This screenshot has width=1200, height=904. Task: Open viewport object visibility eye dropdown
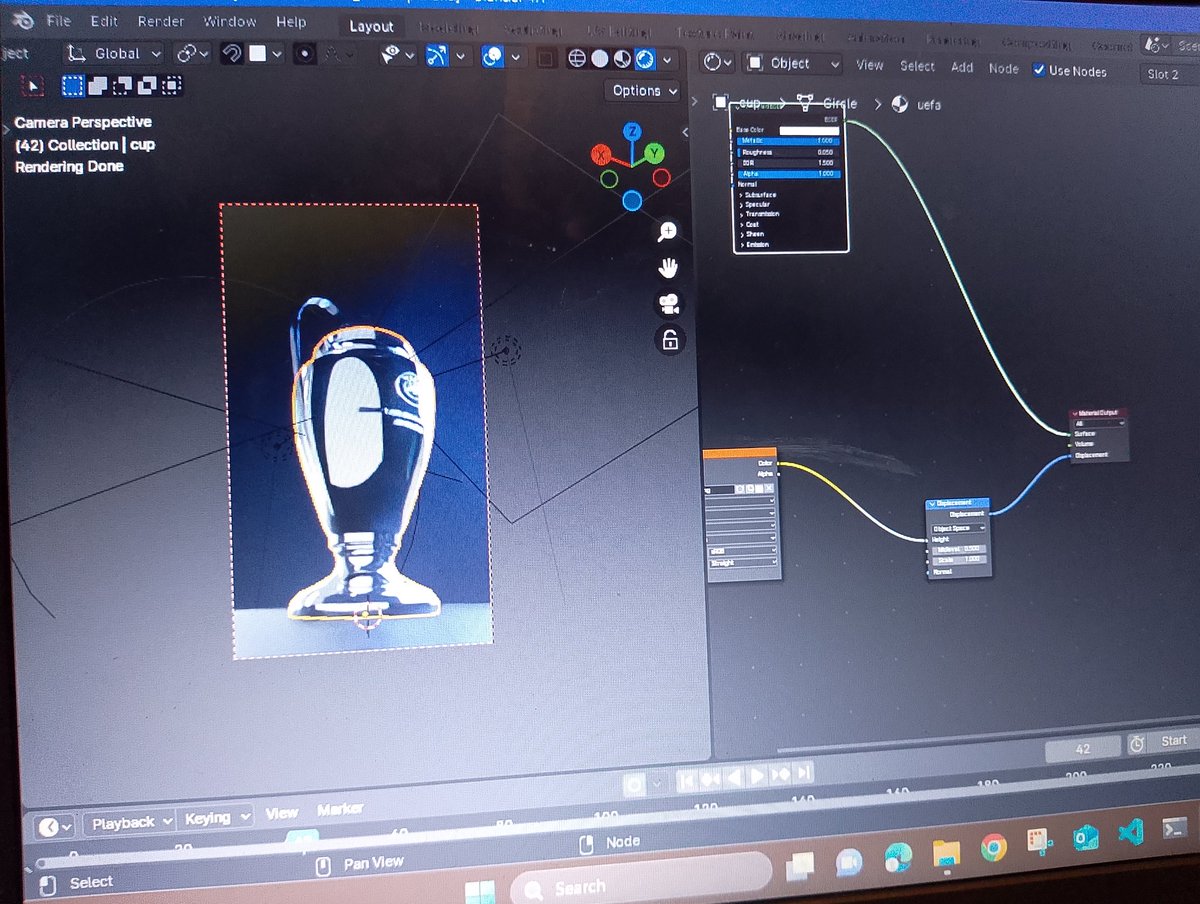397,56
